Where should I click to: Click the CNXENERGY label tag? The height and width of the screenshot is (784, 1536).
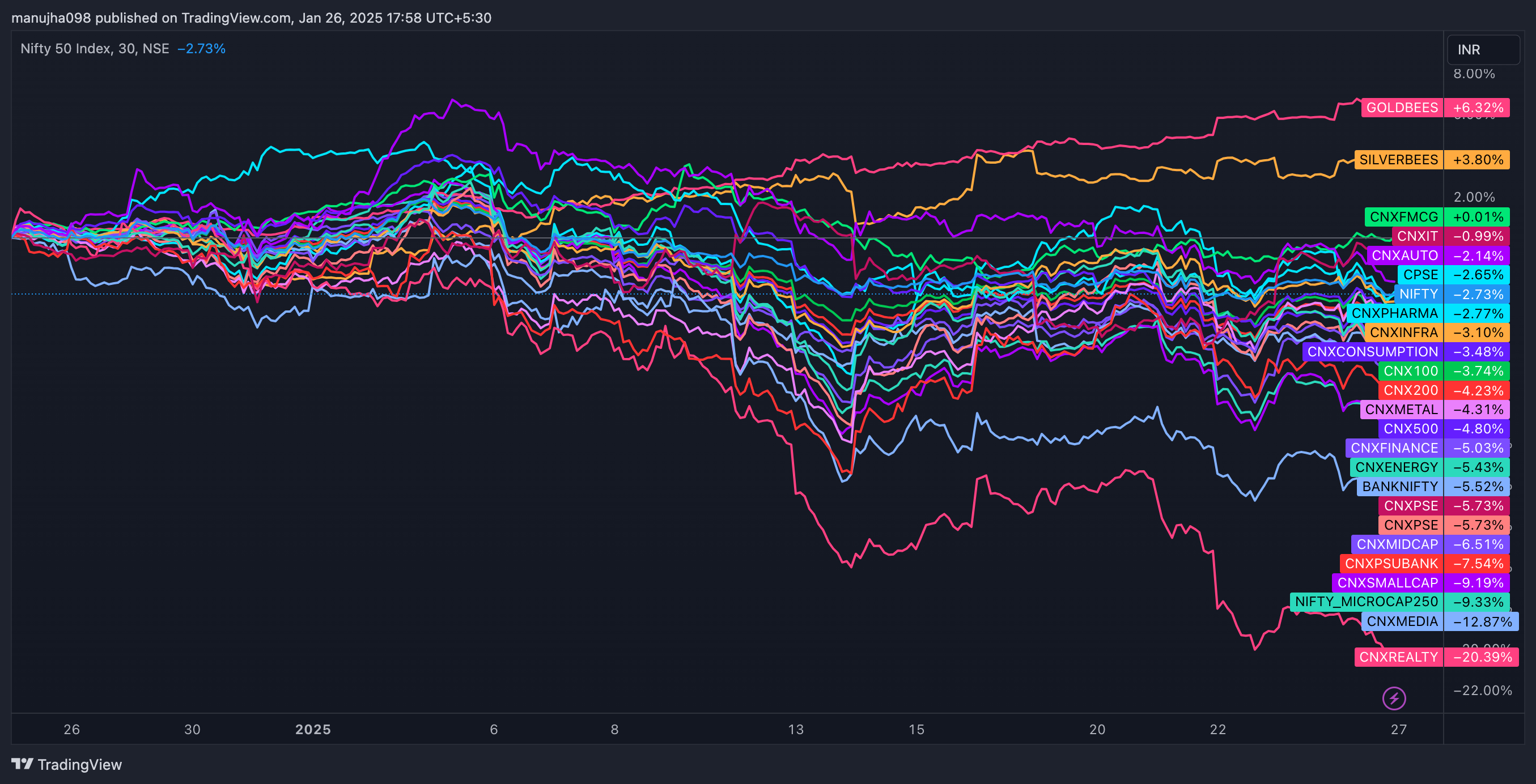[1397, 467]
